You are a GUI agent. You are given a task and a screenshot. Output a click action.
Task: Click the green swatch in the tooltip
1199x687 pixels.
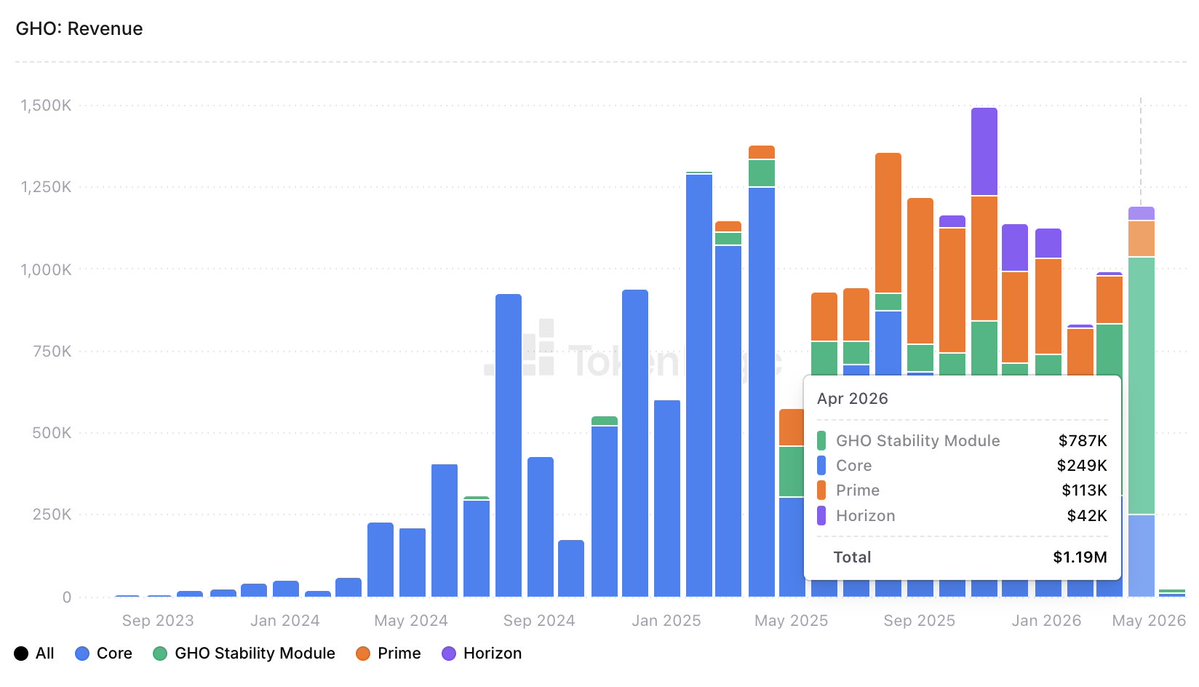821,441
